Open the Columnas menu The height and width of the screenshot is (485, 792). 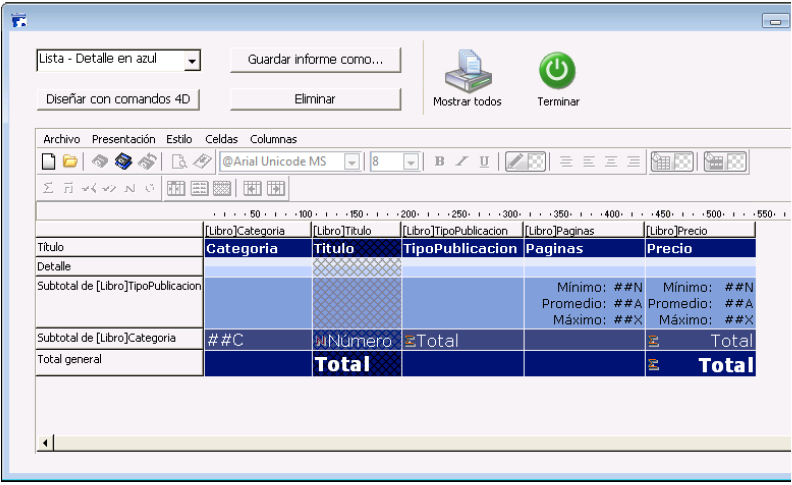point(273,139)
